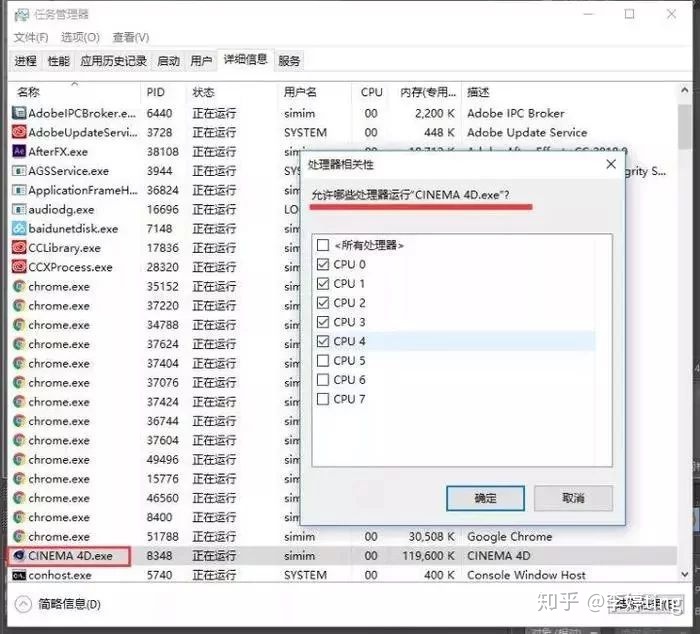Cancel the dialog with 取消 button

[573, 498]
